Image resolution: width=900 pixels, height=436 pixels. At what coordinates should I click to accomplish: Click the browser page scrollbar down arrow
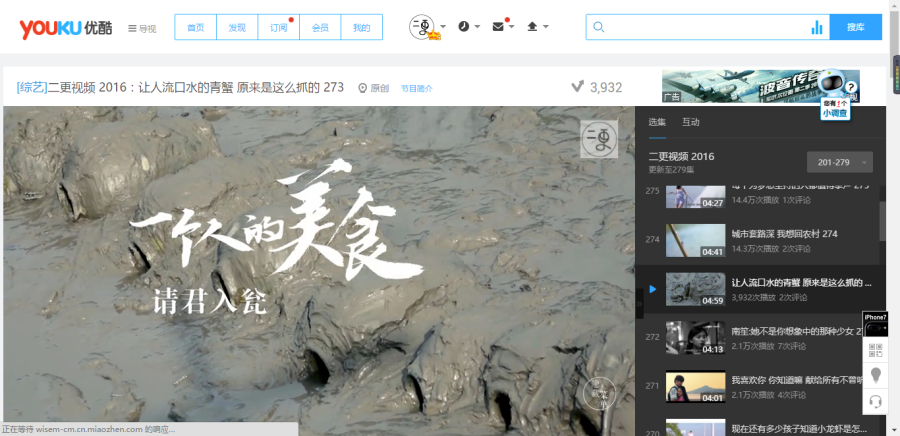895,431
